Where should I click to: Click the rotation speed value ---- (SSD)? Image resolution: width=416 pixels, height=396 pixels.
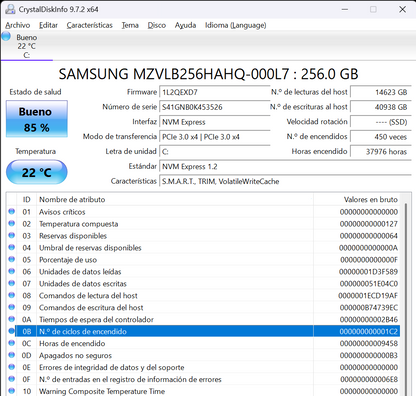point(381,122)
